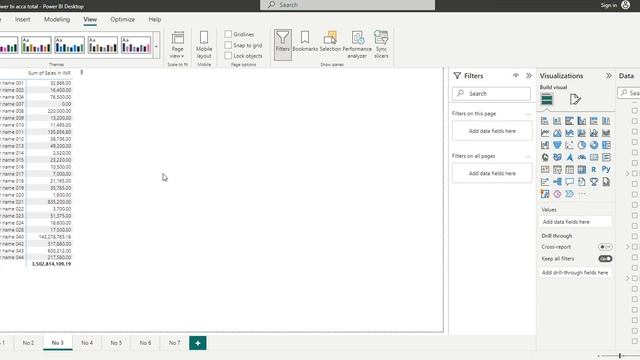Select the Build visual fields icon
Screen dimensions: 640x360
[547, 99]
